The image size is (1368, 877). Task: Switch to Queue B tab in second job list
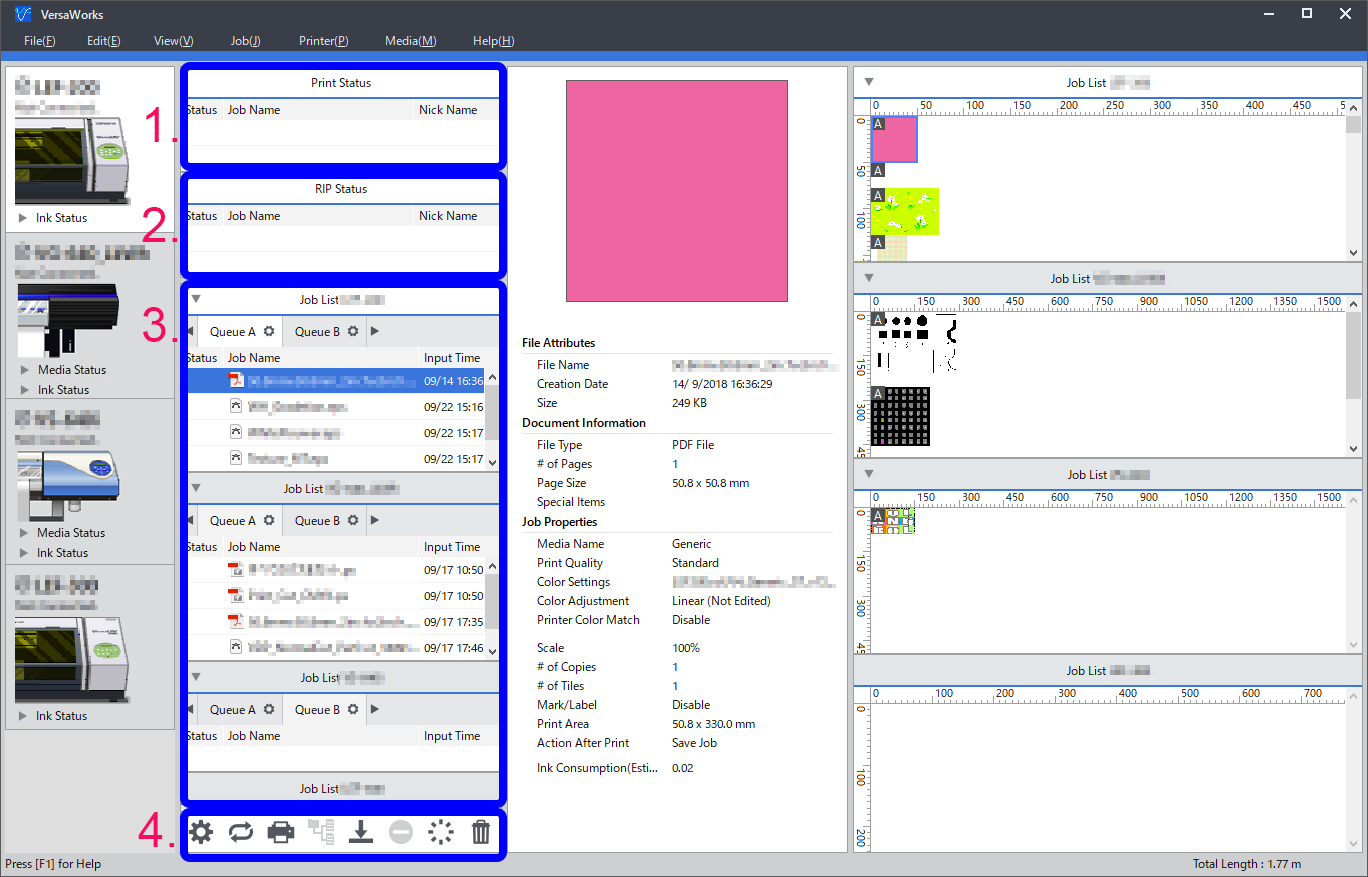317,520
